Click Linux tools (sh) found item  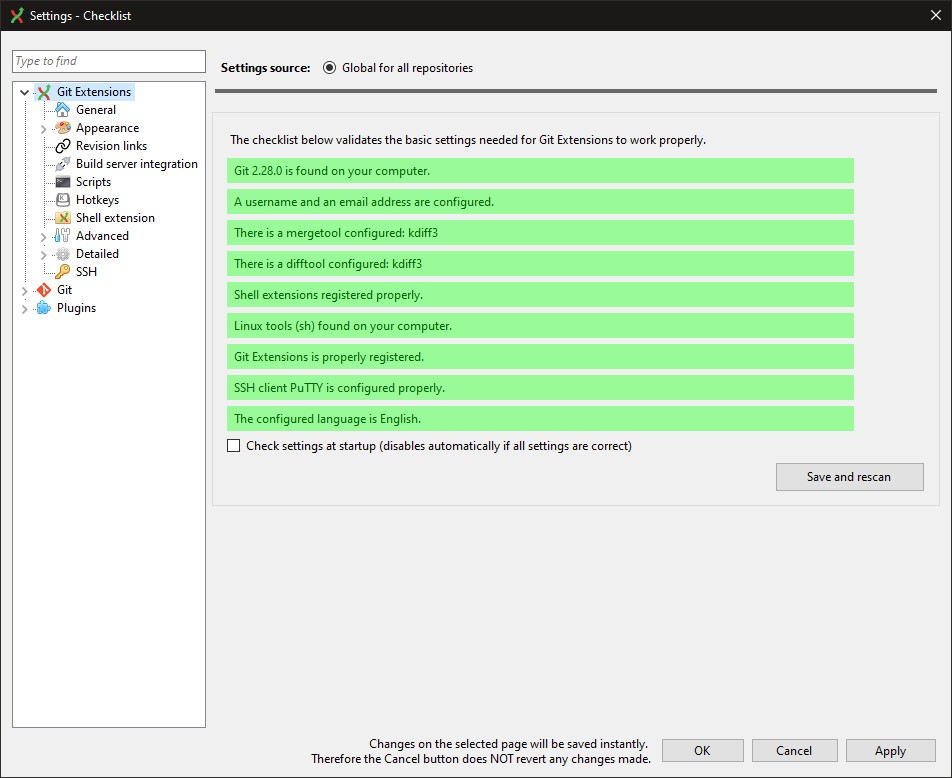click(540, 326)
